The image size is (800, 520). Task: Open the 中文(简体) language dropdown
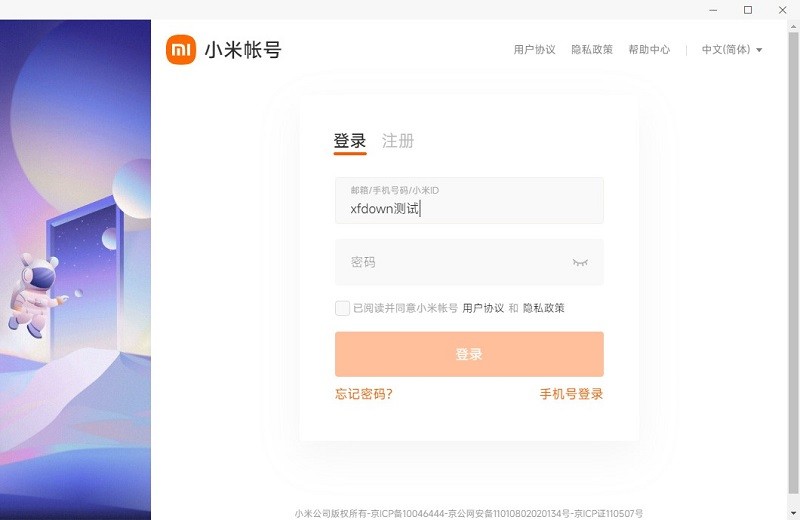point(732,50)
